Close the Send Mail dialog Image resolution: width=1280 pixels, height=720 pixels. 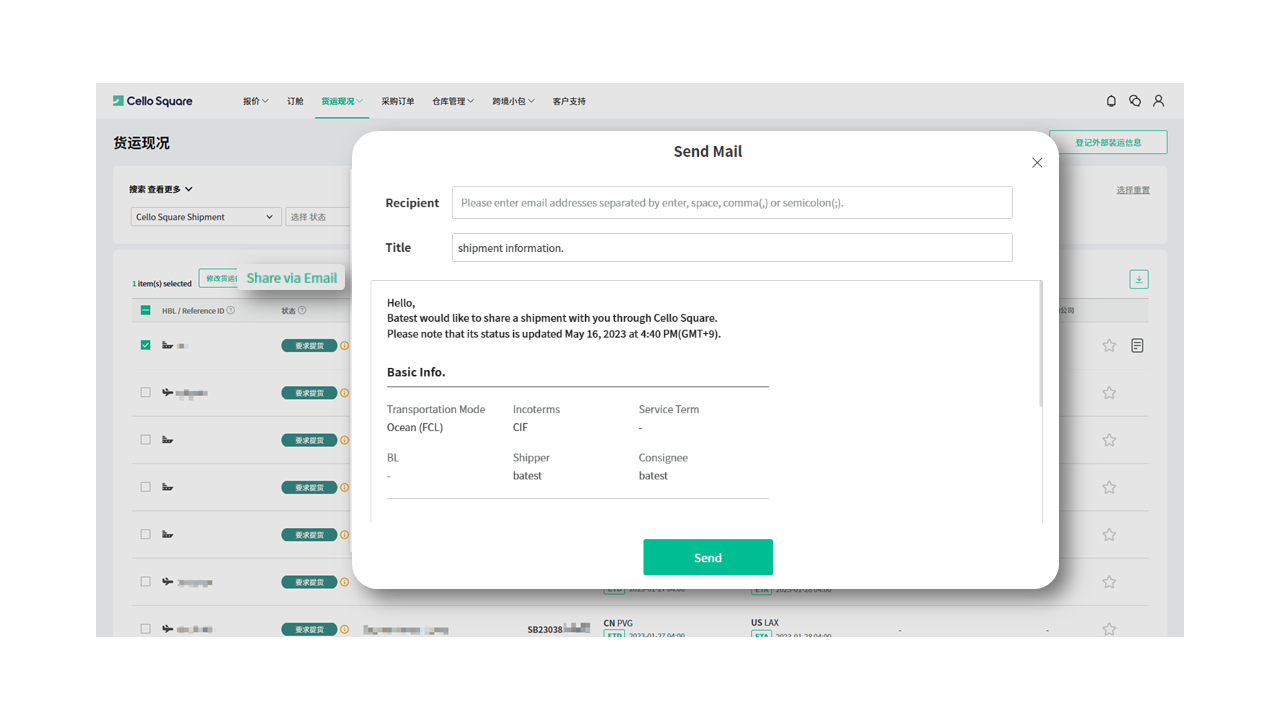(1037, 163)
